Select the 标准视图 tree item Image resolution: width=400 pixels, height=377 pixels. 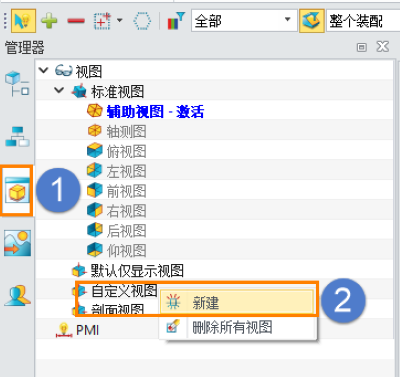tap(117, 91)
